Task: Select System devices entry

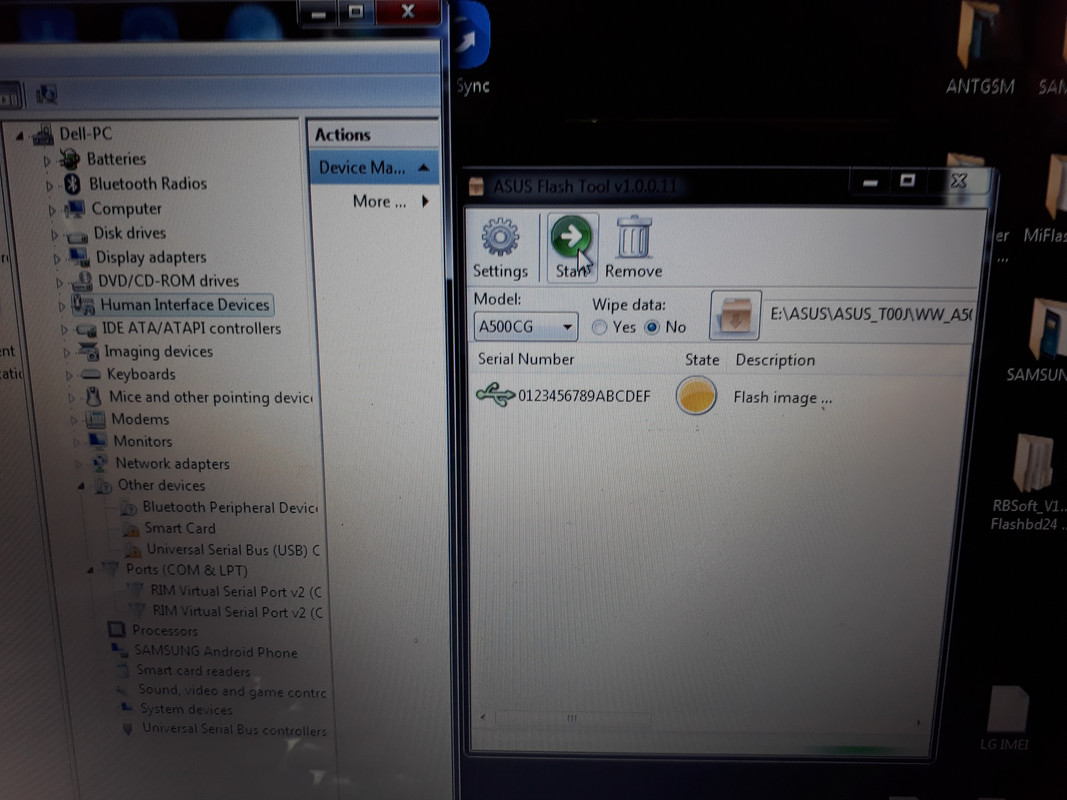Action: 186,709
